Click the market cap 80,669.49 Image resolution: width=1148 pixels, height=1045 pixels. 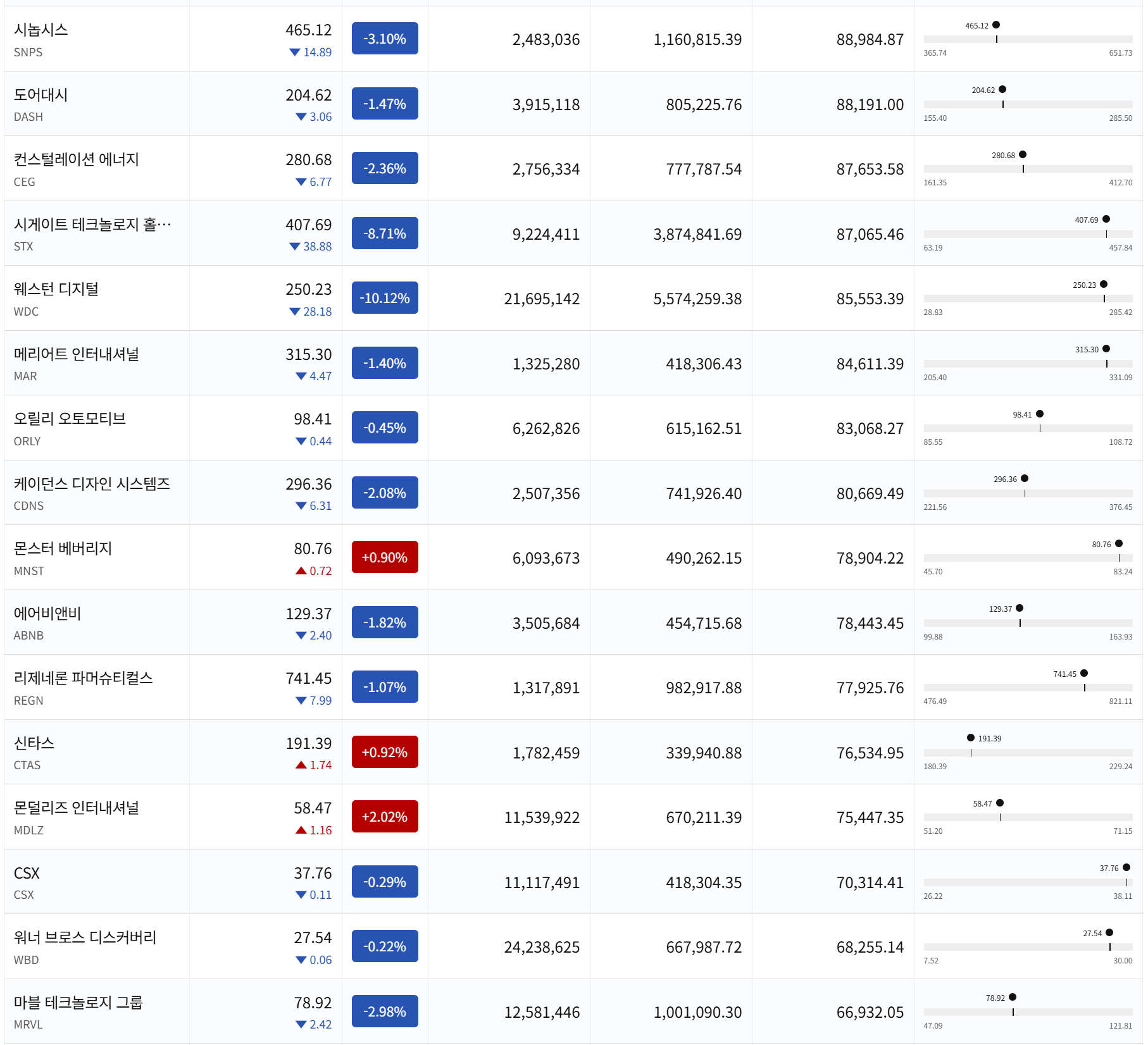[870, 493]
